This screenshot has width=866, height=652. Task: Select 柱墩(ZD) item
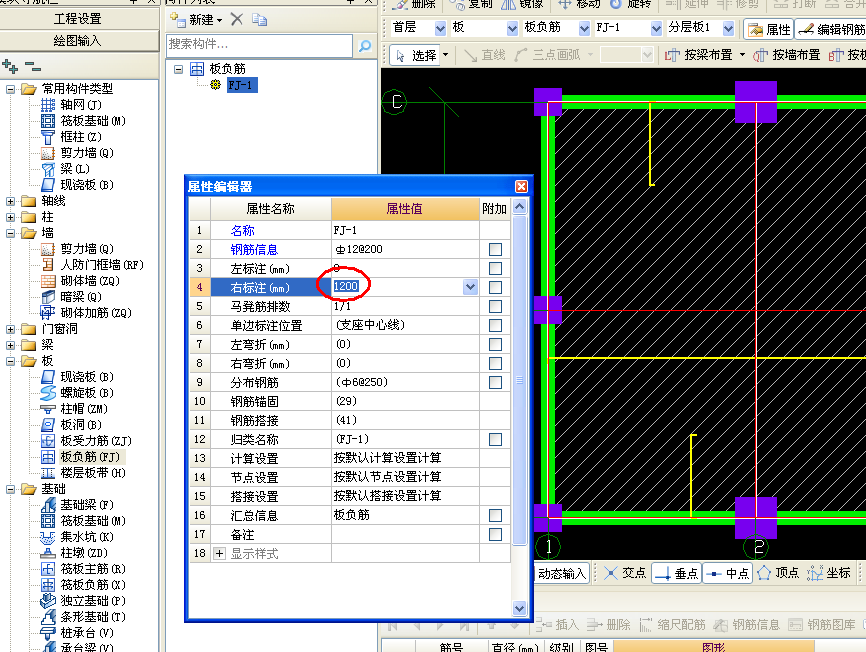point(84,553)
